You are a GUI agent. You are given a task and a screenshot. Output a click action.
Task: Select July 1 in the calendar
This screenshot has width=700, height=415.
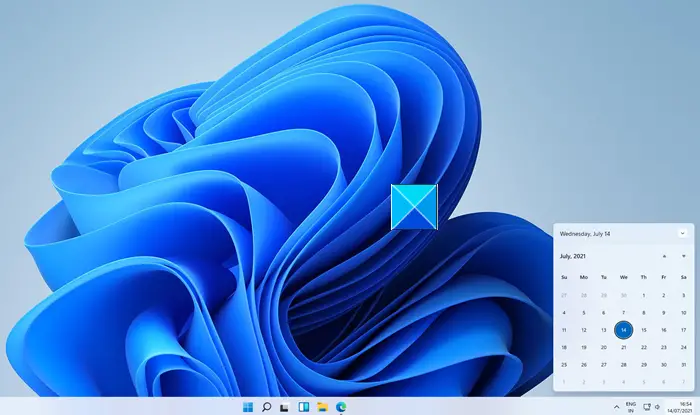(x=644, y=295)
